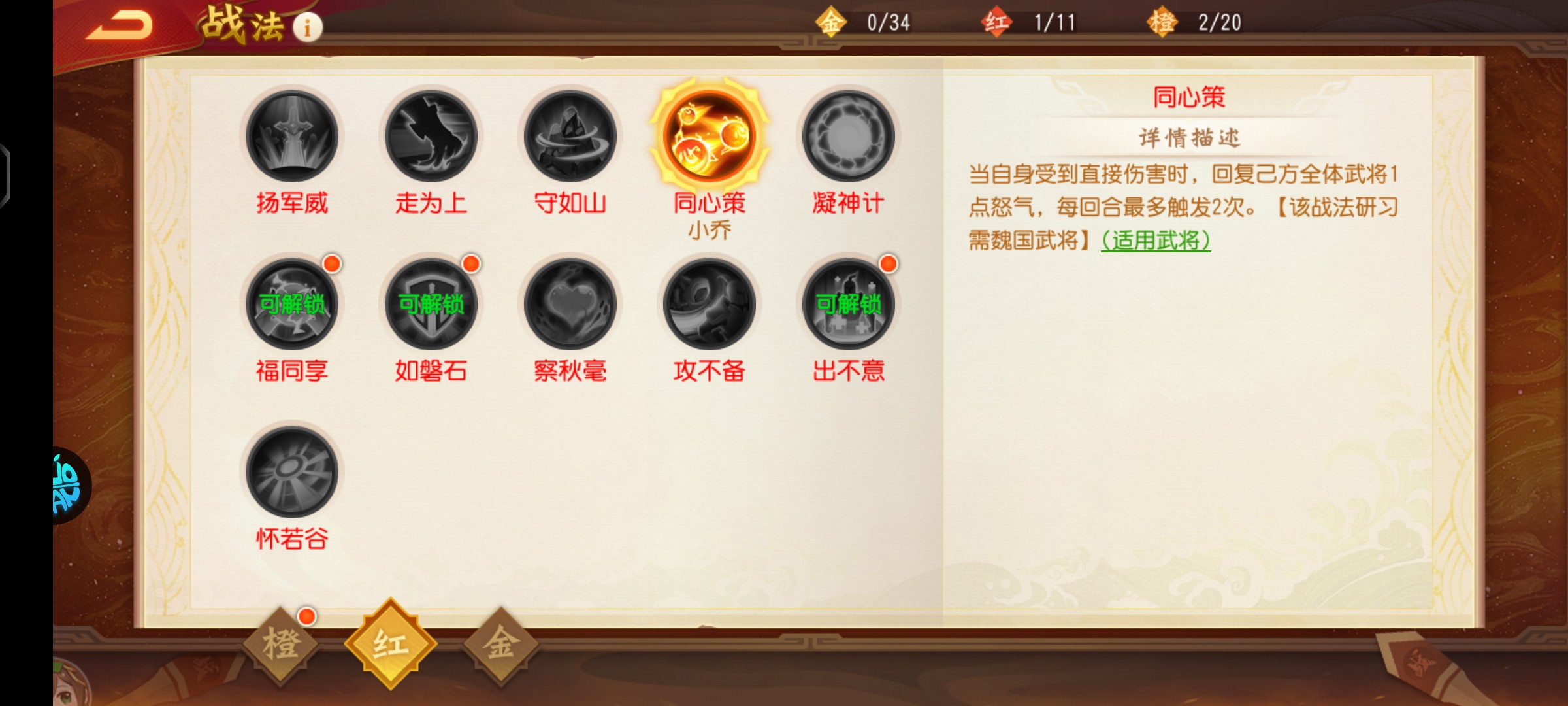1568x706 pixels.
Task: Select the 凝神计 tactic icon
Action: coord(848,136)
